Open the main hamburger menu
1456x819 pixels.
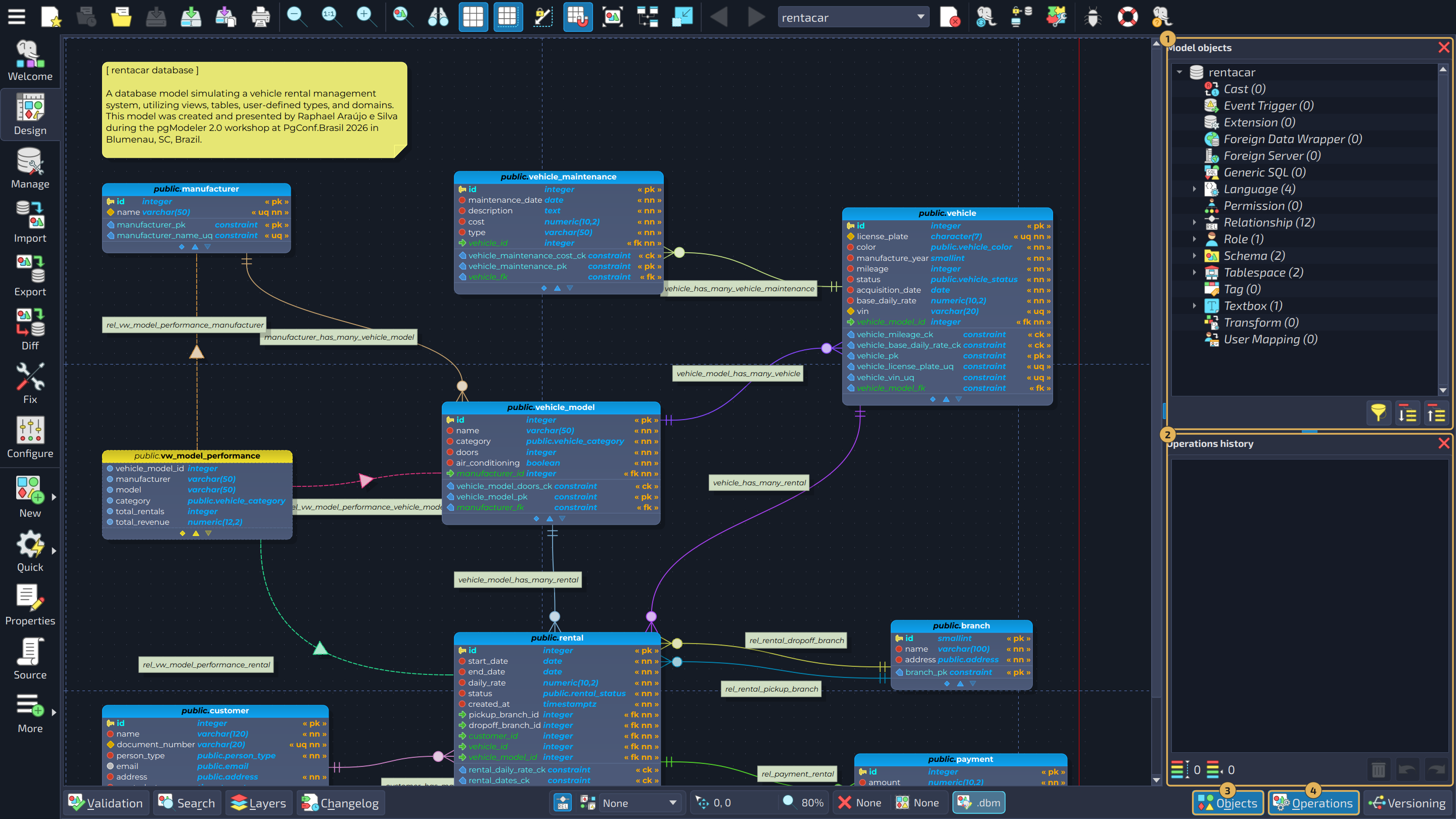(16, 17)
